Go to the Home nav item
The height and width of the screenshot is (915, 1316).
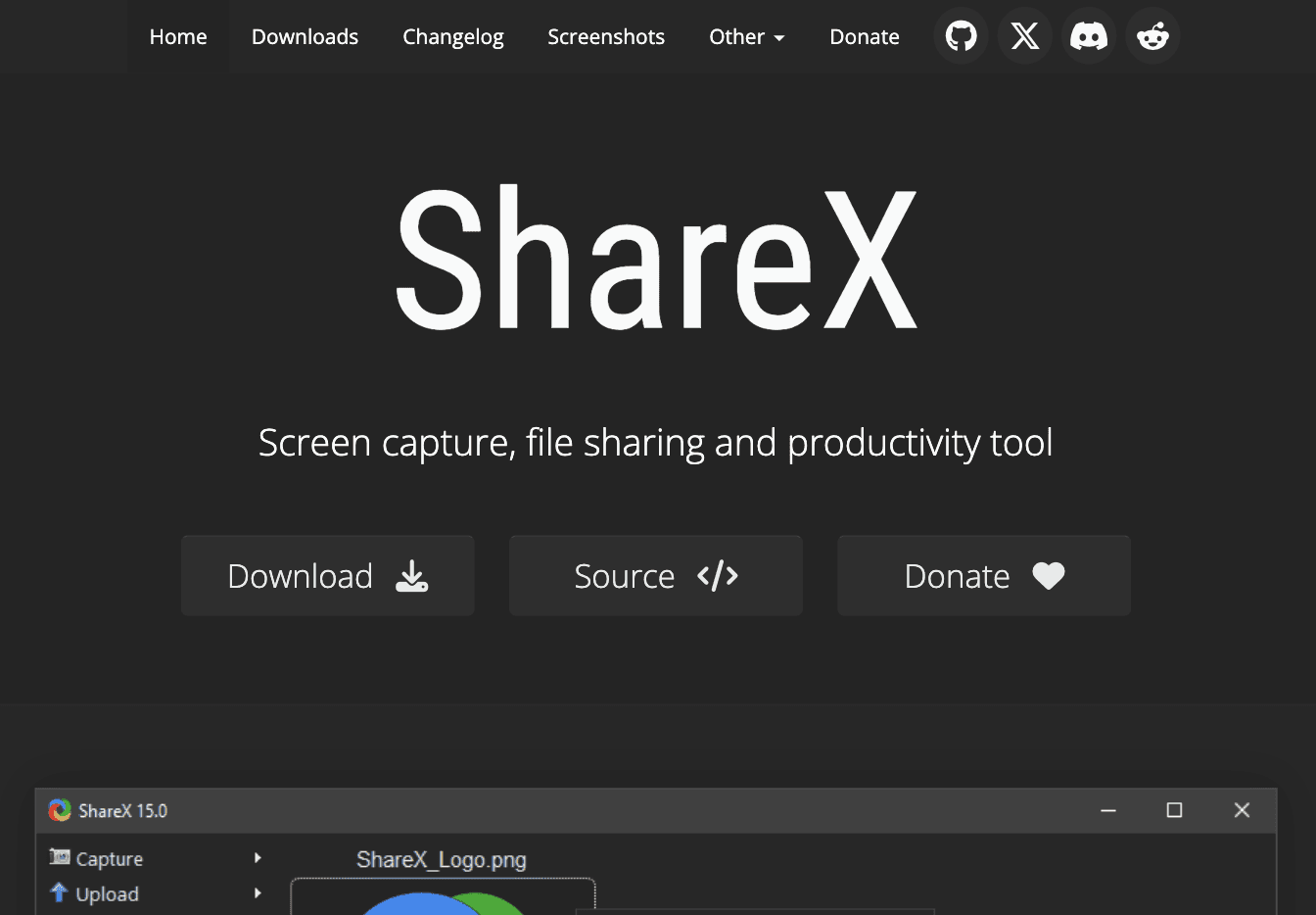click(x=178, y=36)
